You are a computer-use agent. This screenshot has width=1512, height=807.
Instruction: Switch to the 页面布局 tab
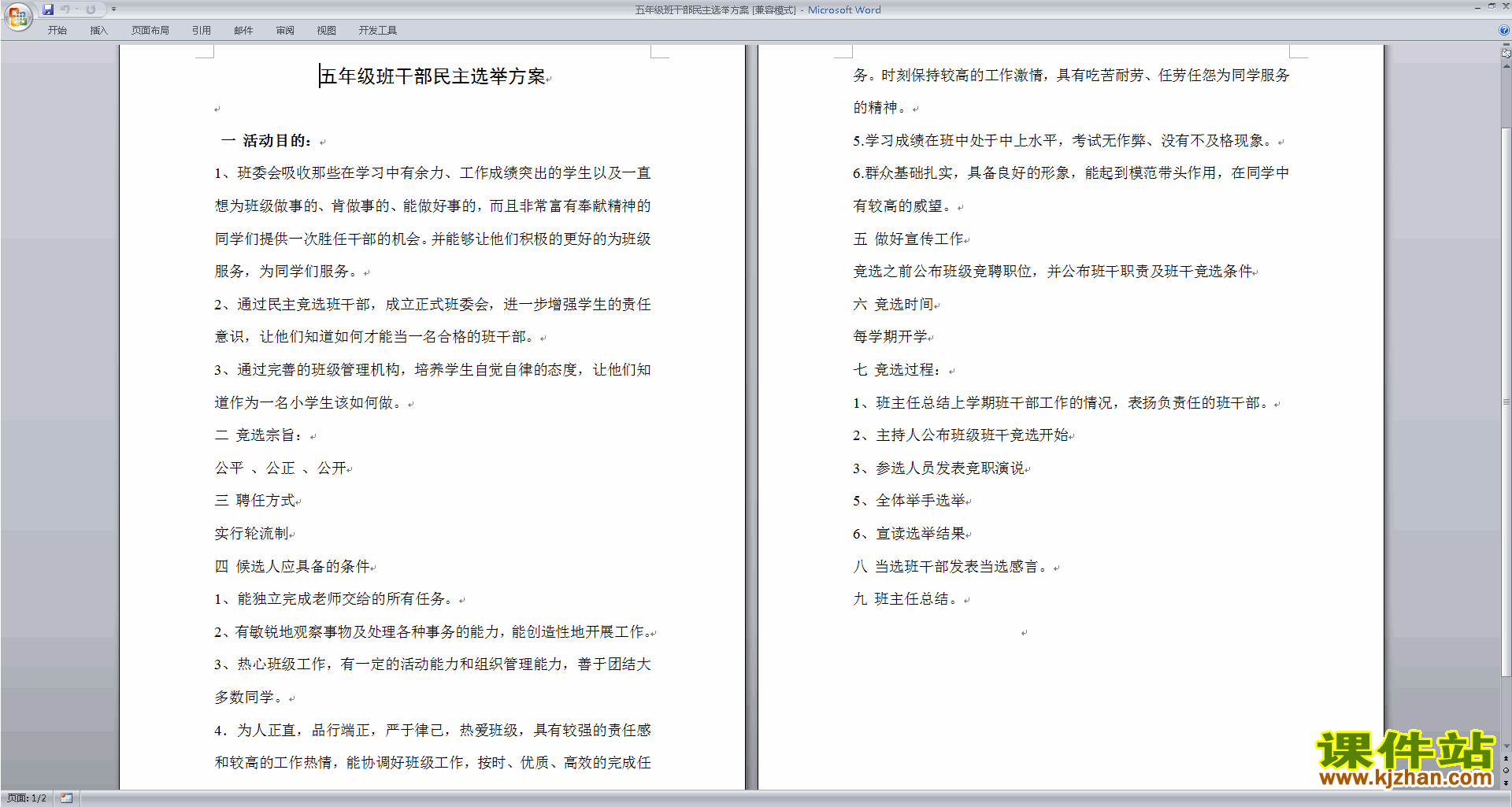click(150, 30)
